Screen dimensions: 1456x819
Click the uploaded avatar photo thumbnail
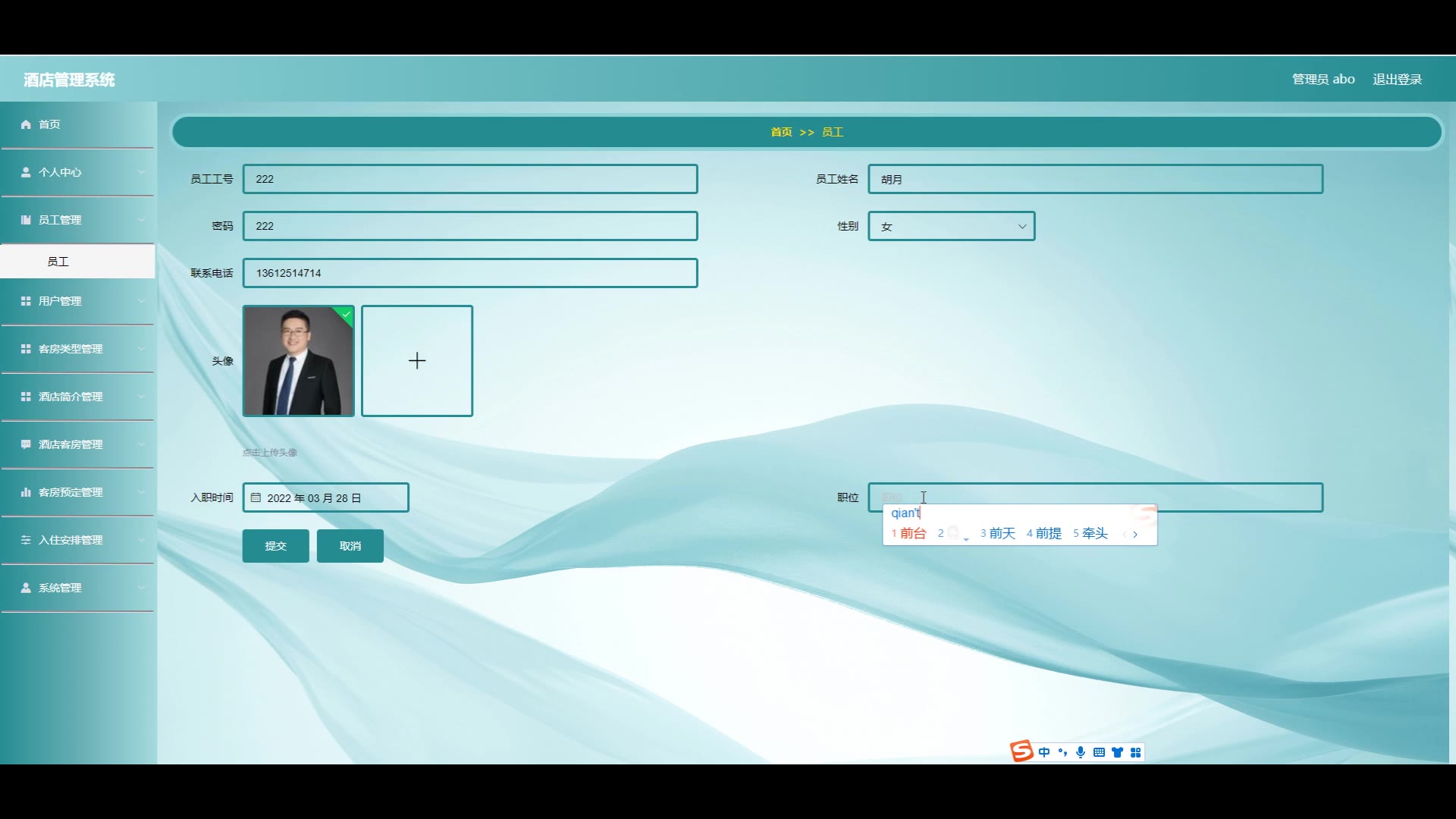(x=299, y=361)
